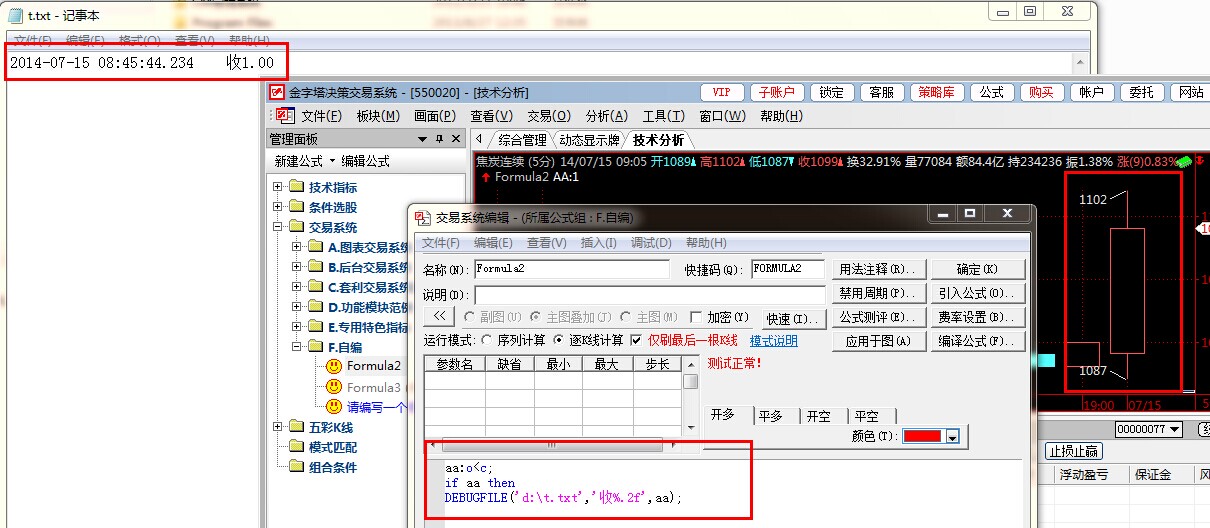Click the 快捷码 input field
Image resolution: width=1210 pixels, height=528 pixels.
pos(787,269)
